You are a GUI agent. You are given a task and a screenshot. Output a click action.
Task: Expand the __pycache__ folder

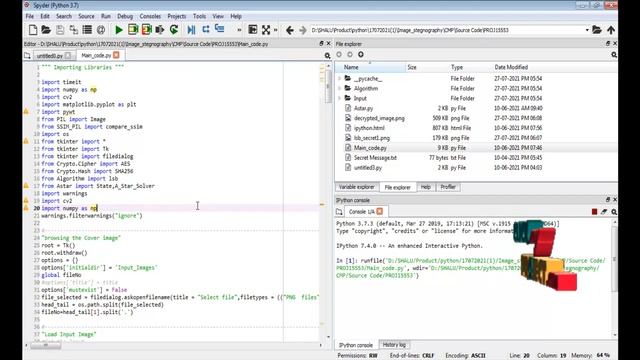(x=339, y=78)
